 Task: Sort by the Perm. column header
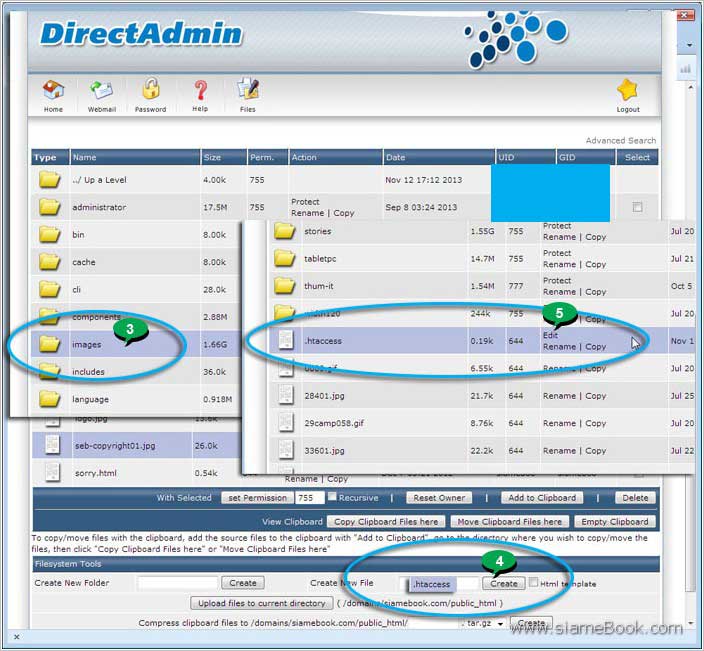click(x=262, y=157)
